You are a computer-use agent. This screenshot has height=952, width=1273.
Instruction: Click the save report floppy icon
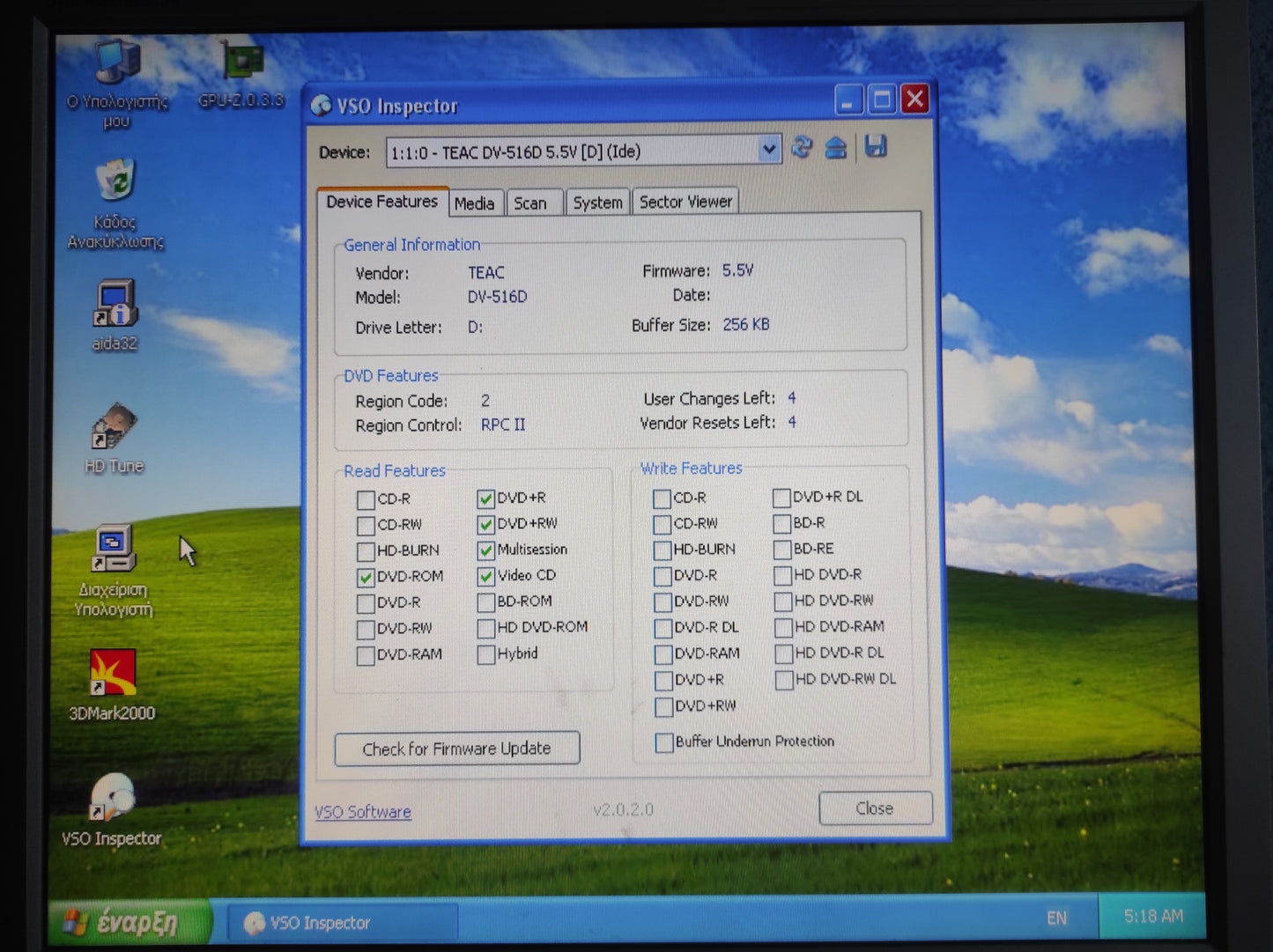[875, 147]
